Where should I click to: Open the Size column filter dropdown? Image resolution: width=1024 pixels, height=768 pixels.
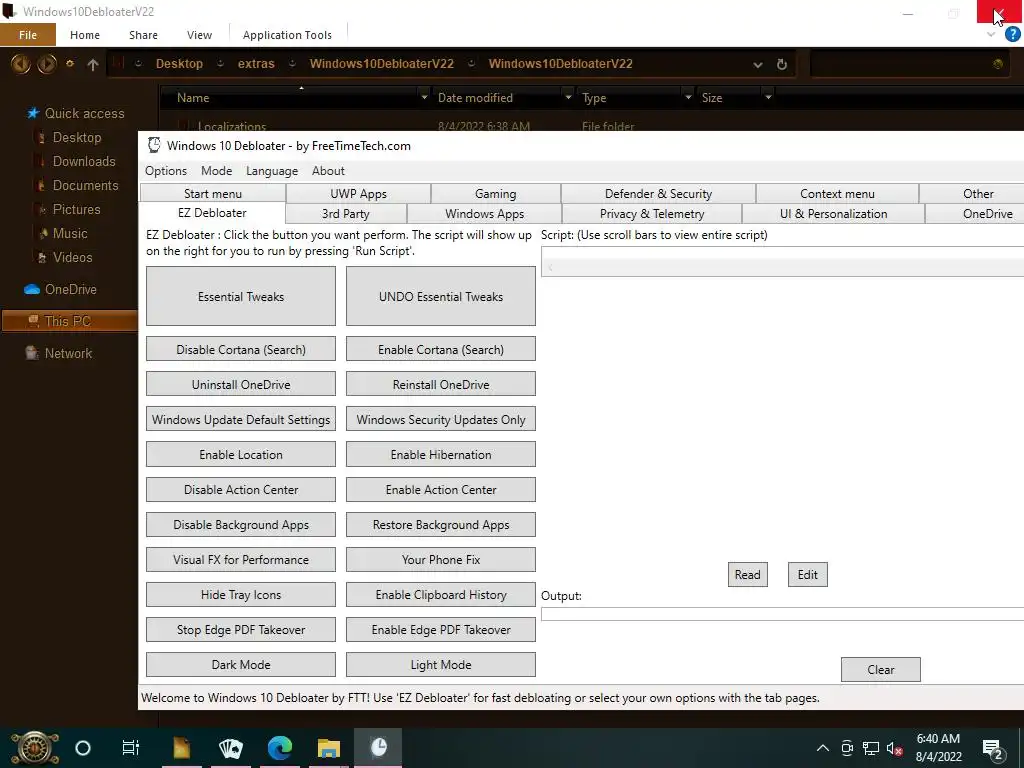768,97
